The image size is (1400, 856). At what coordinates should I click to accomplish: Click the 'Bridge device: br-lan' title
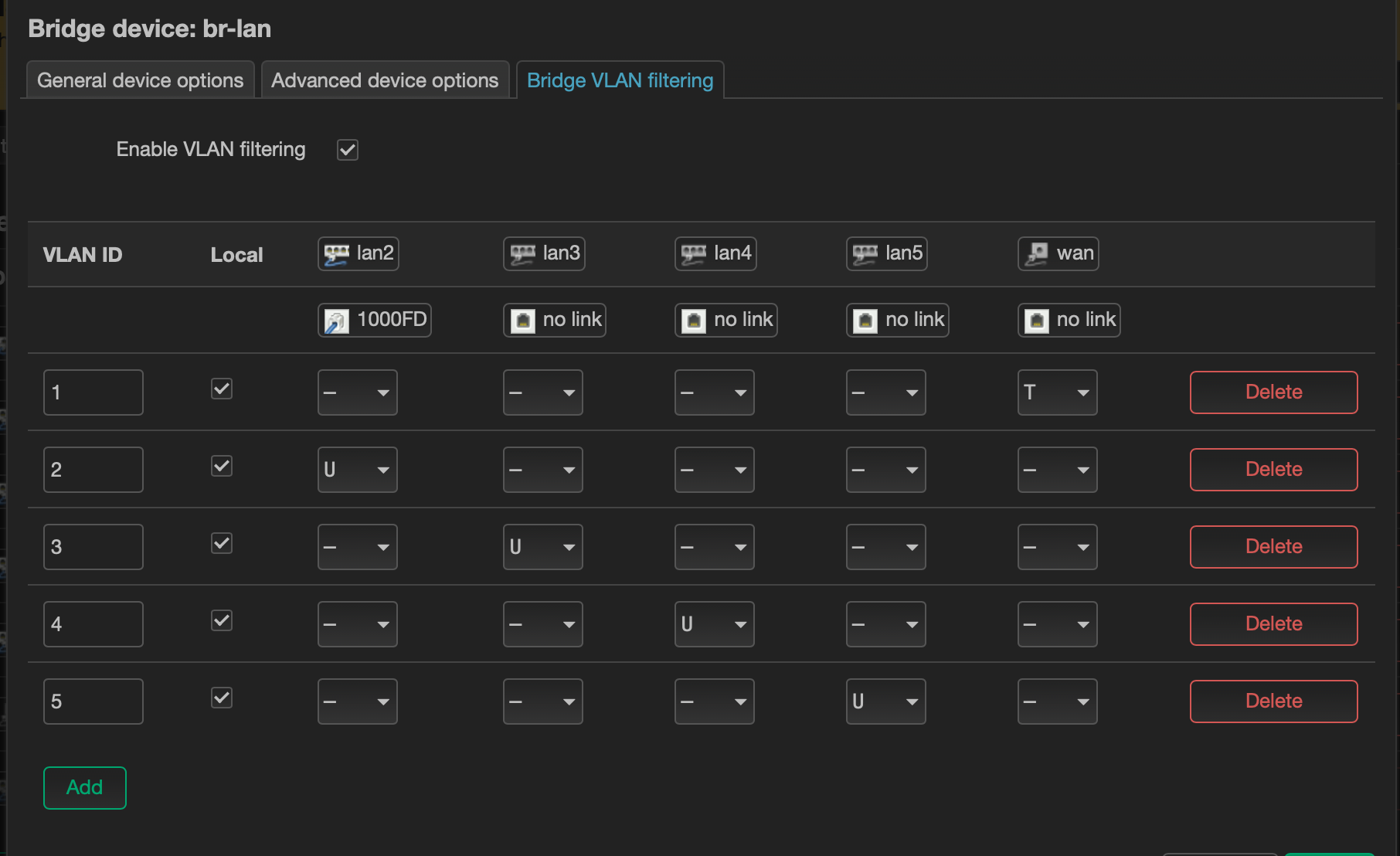click(150, 29)
